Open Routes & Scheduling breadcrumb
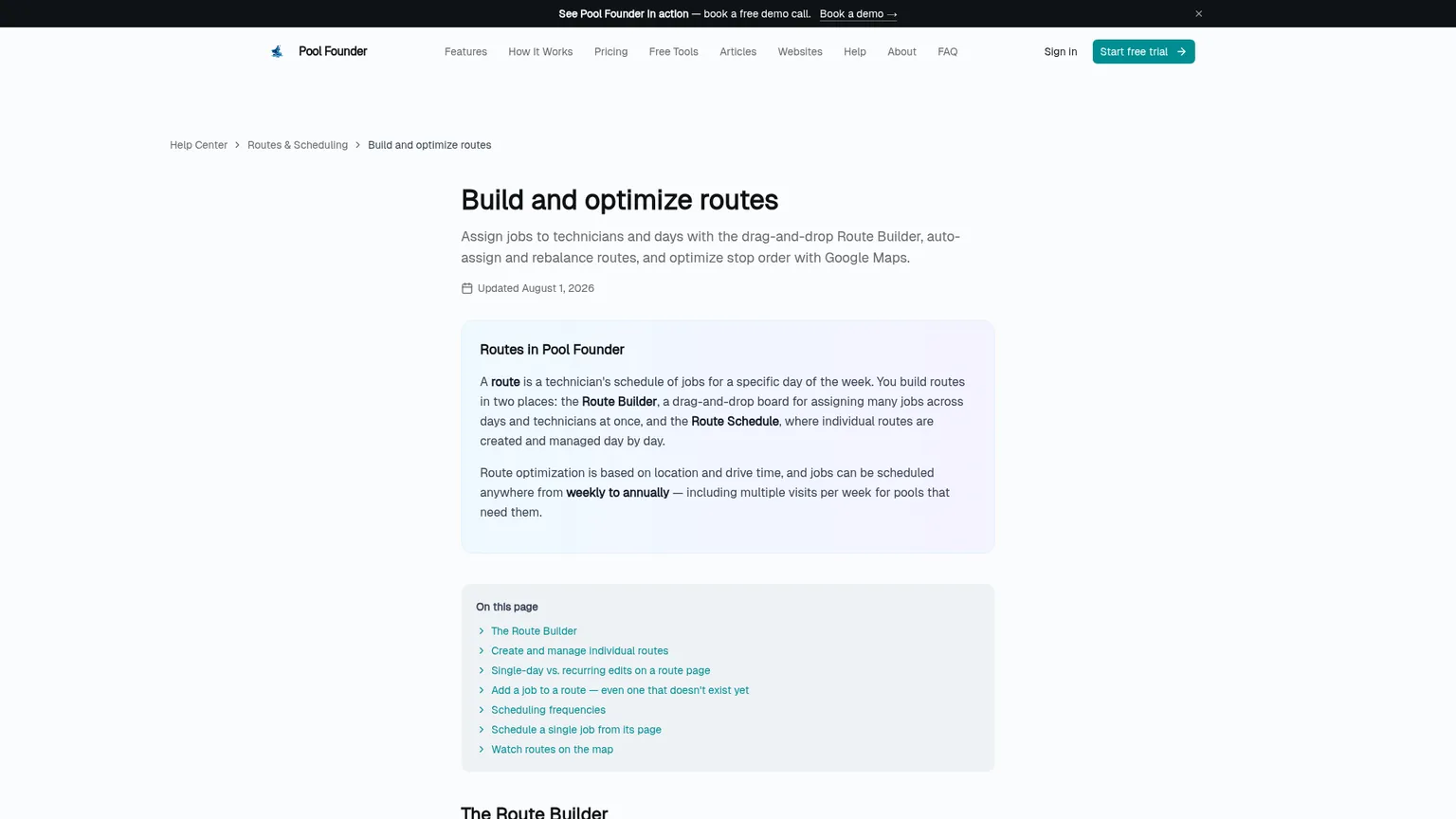The width and height of the screenshot is (1456, 819). [298, 145]
